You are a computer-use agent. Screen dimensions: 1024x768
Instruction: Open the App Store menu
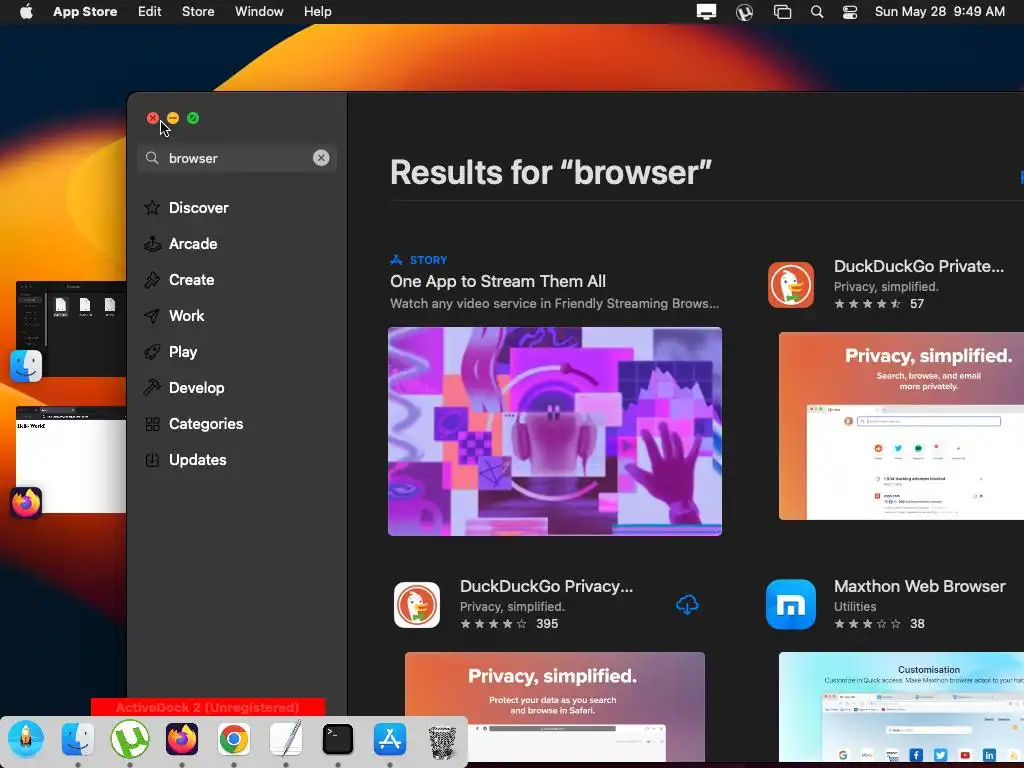click(85, 12)
